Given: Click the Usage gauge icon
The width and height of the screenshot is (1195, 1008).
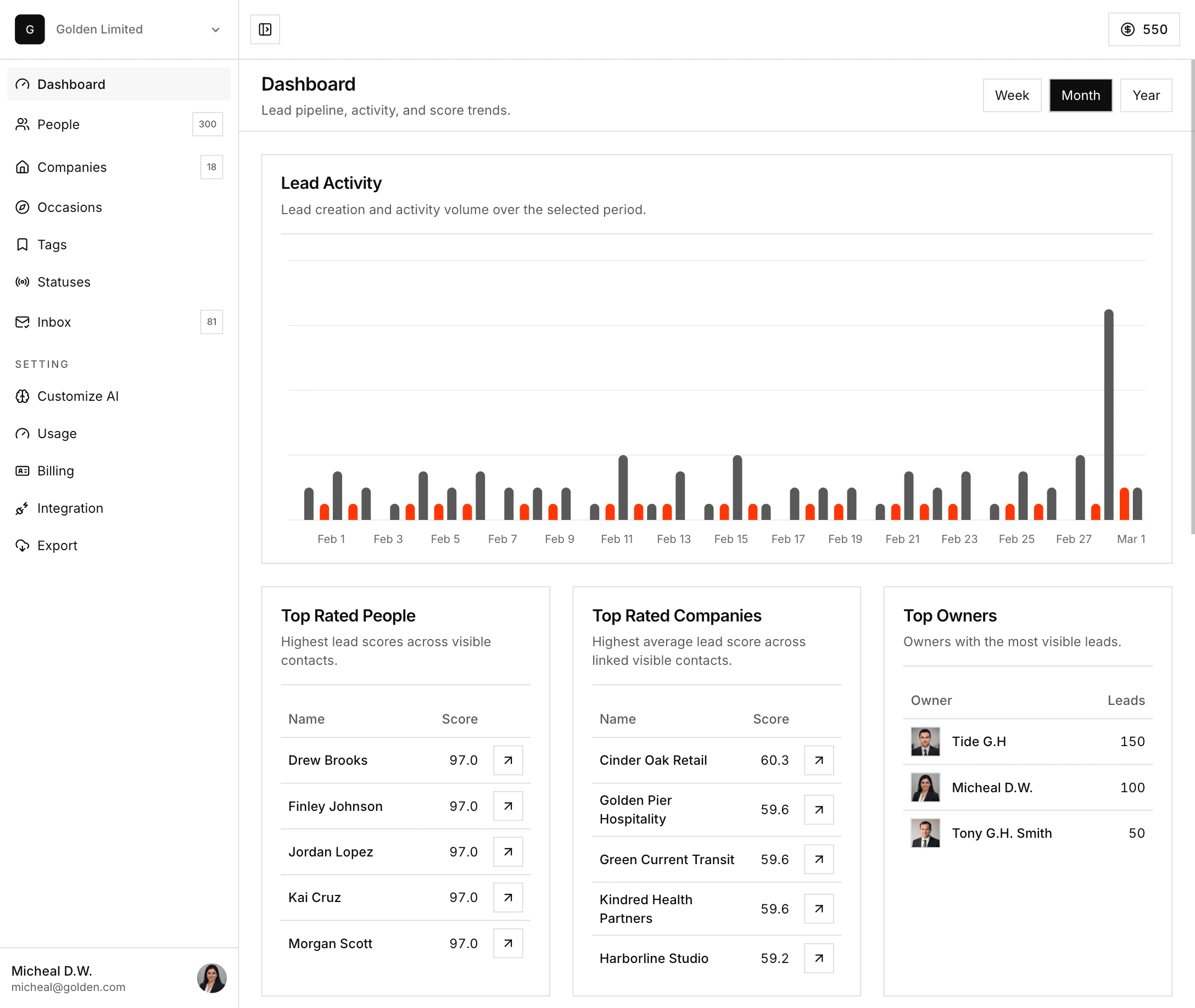Looking at the screenshot, I should tap(22, 433).
